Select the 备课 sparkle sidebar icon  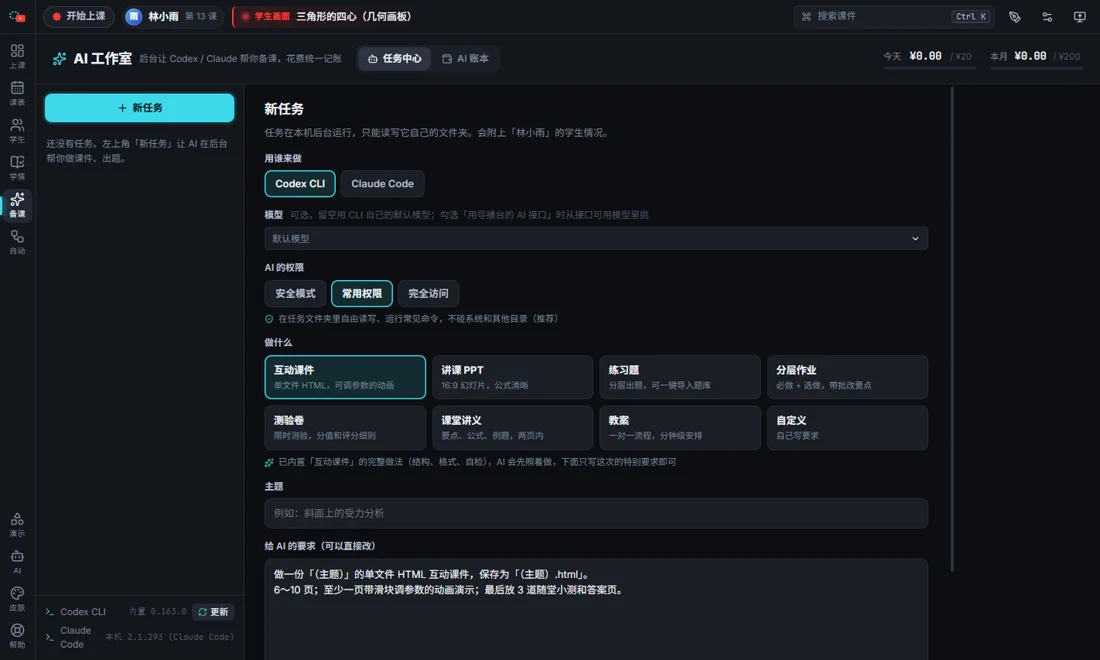(17, 204)
